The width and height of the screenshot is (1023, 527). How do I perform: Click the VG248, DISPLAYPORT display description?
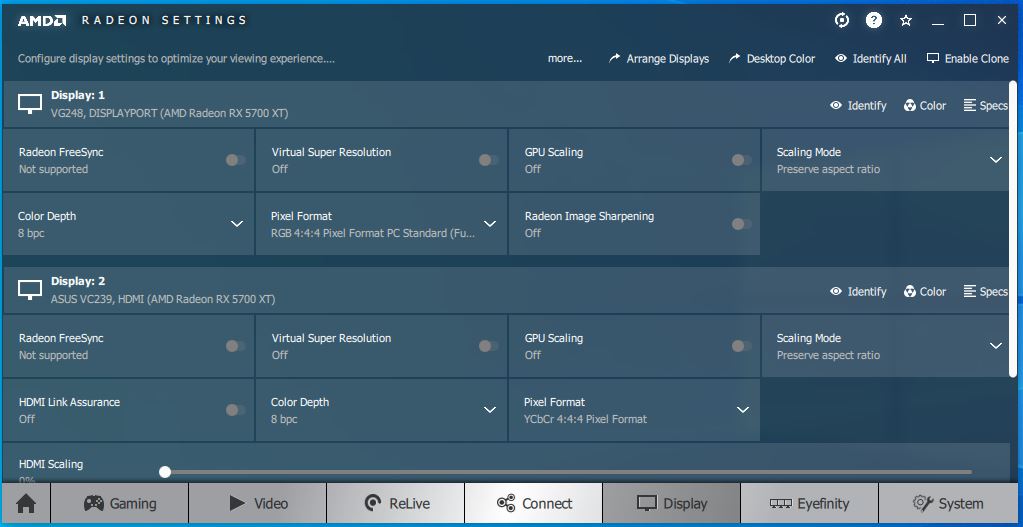(x=170, y=113)
